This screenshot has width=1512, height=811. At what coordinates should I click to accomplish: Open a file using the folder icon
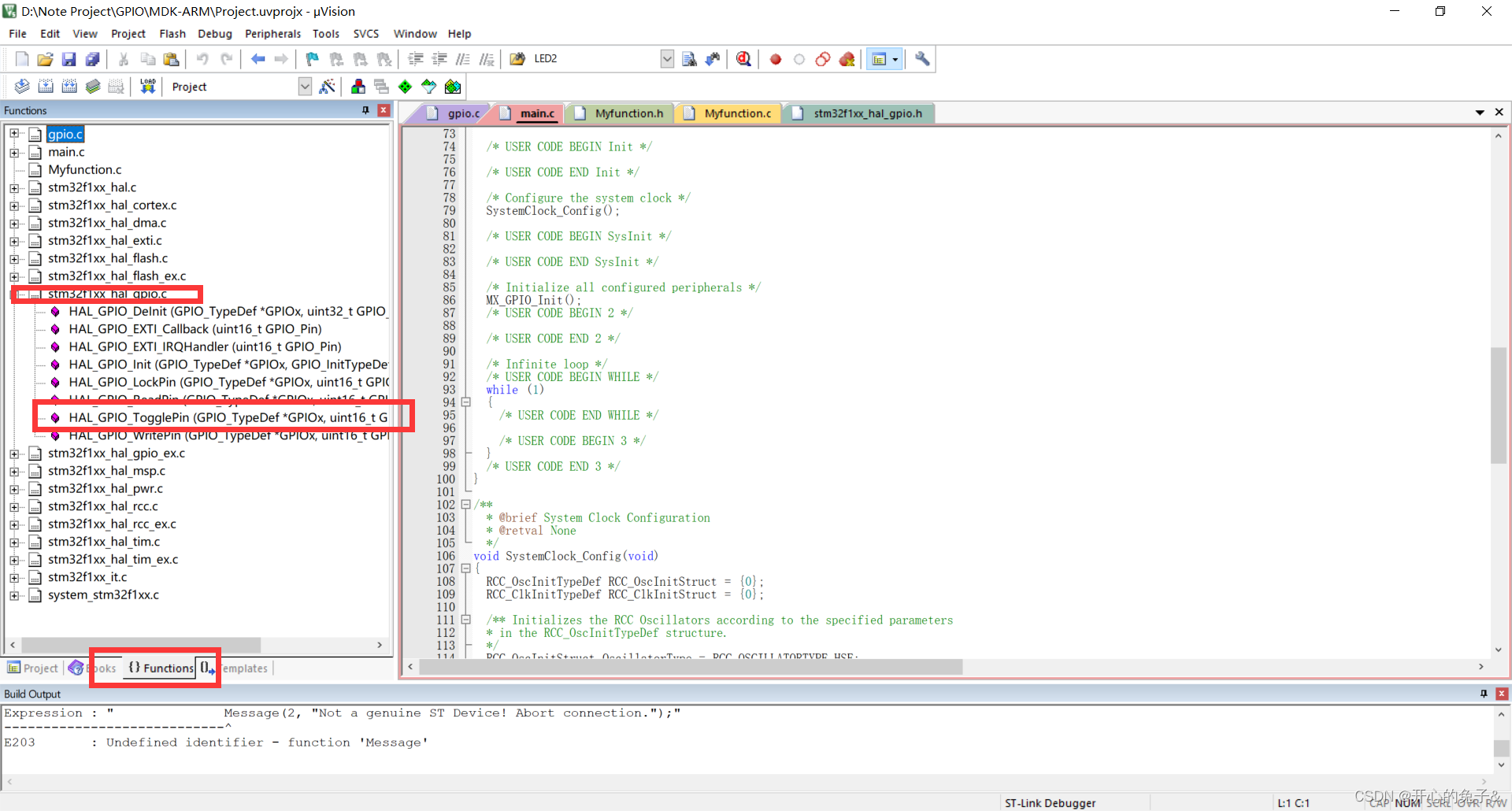pyautogui.click(x=46, y=59)
